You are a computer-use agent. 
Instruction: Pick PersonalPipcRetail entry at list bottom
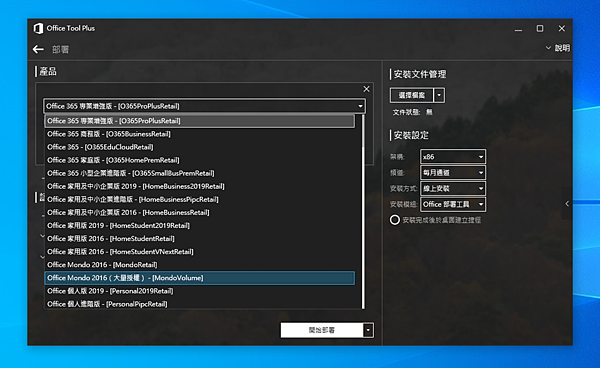[199, 304]
